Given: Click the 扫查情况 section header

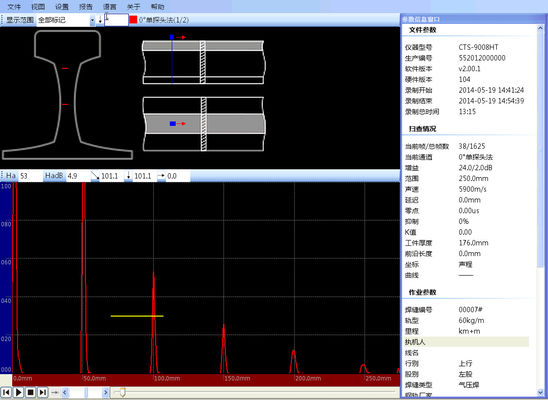Looking at the screenshot, I should pyautogui.click(x=422, y=129).
